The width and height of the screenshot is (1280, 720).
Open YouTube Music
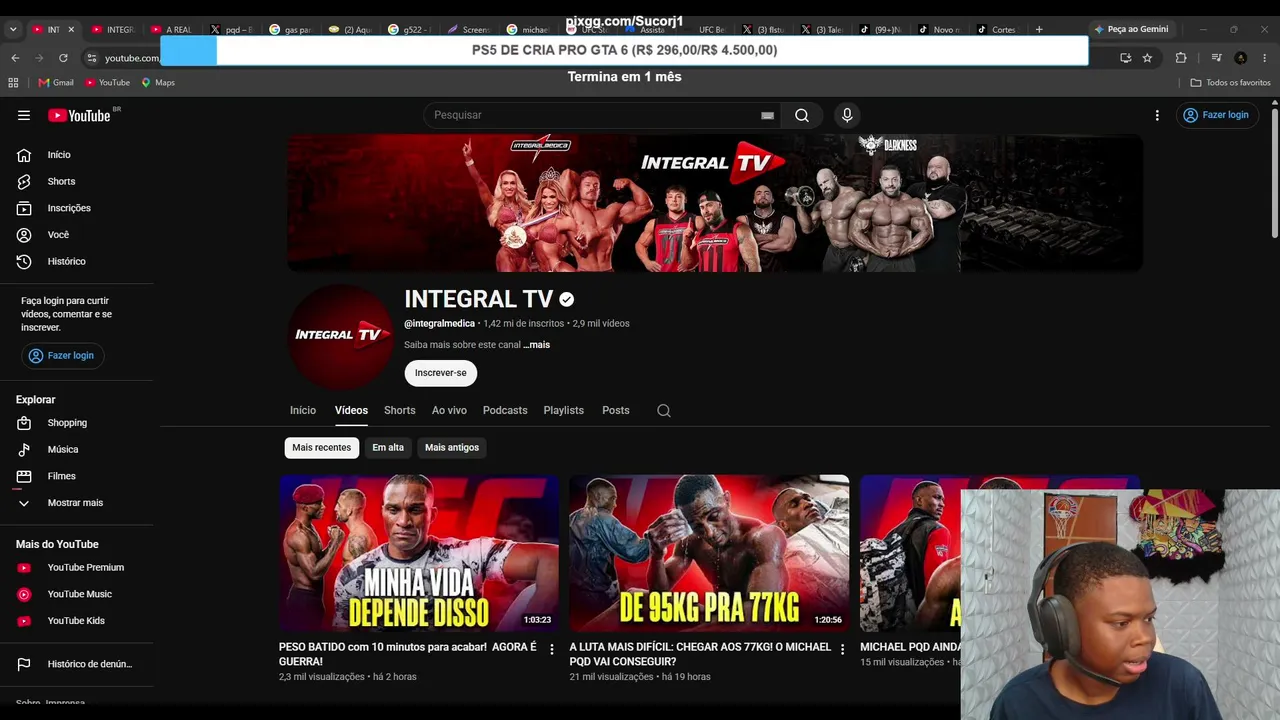click(x=78, y=594)
